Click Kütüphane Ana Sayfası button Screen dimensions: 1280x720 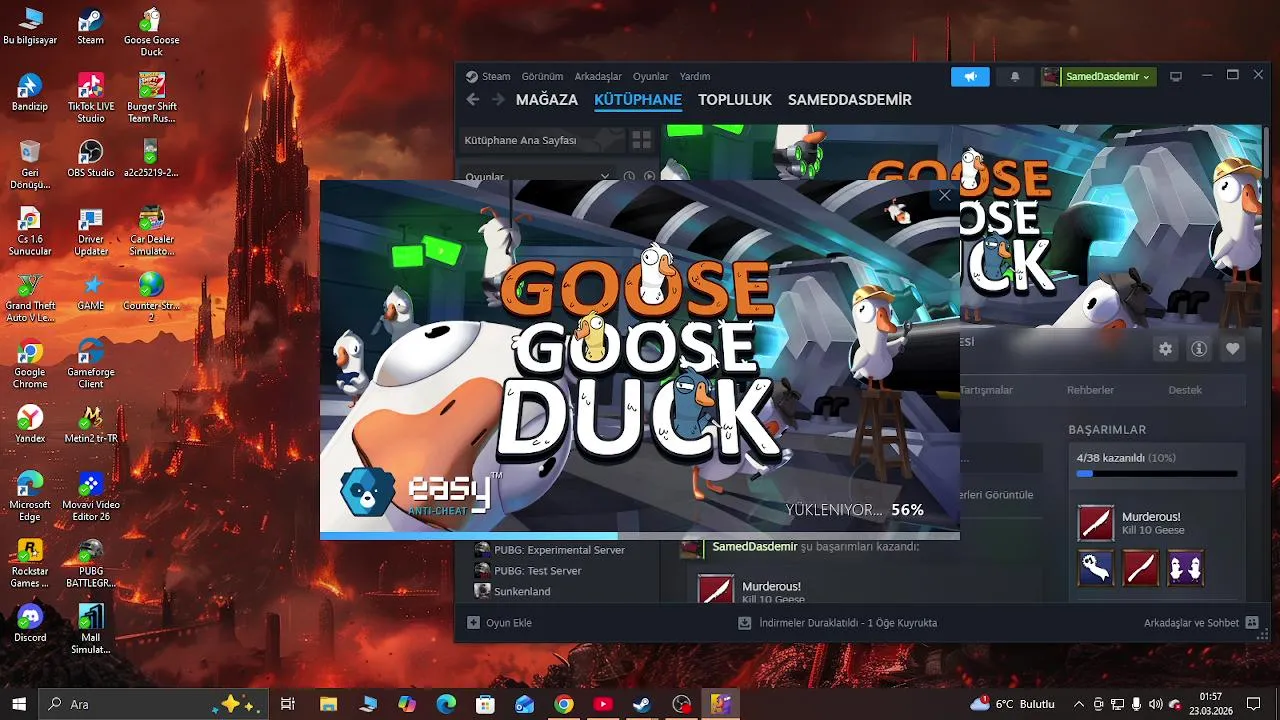pos(541,140)
